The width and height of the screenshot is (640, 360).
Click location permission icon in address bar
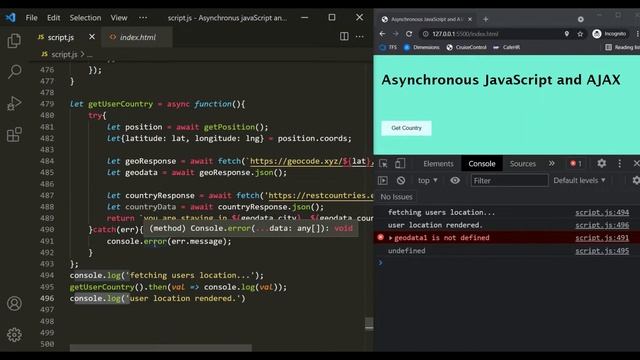(x=567, y=34)
